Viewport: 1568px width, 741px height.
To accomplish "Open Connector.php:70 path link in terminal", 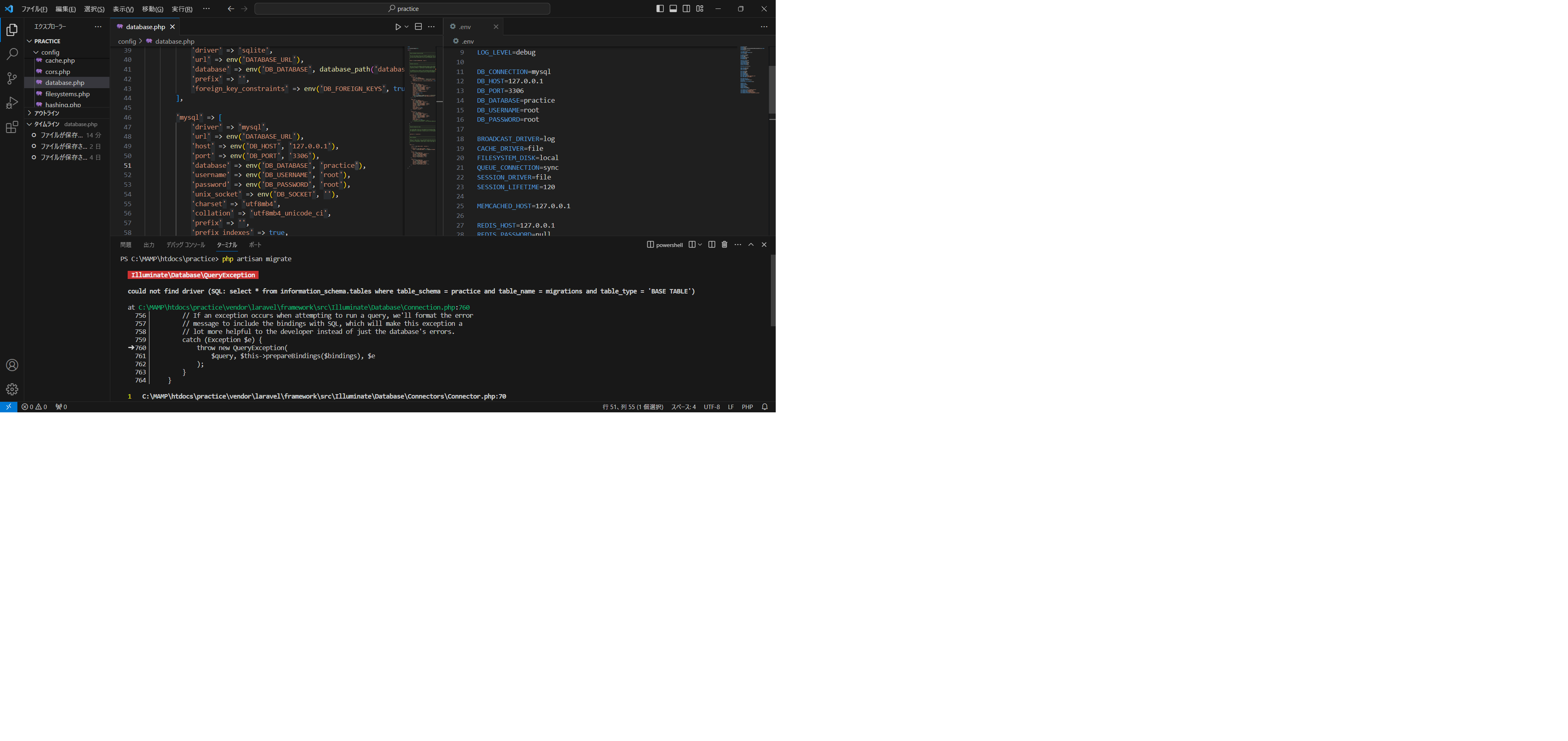I will click(x=324, y=397).
